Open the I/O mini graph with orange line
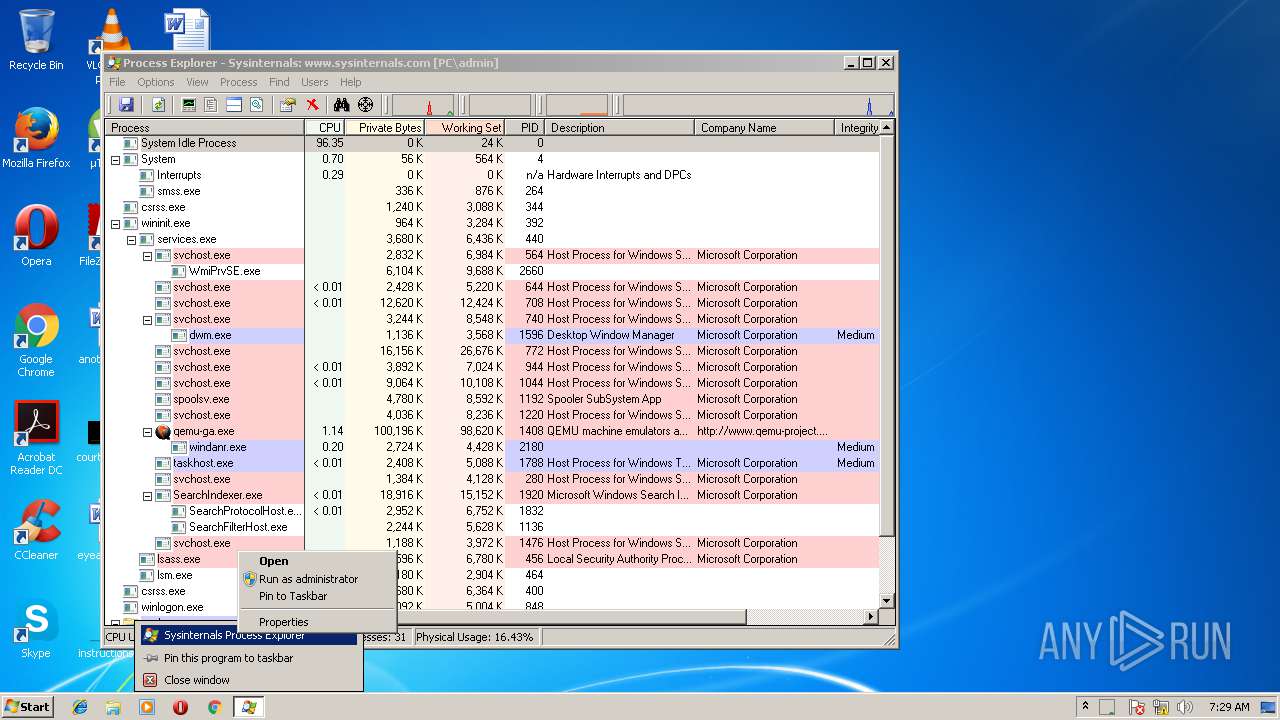The height and width of the screenshot is (720, 1280). pos(577,105)
